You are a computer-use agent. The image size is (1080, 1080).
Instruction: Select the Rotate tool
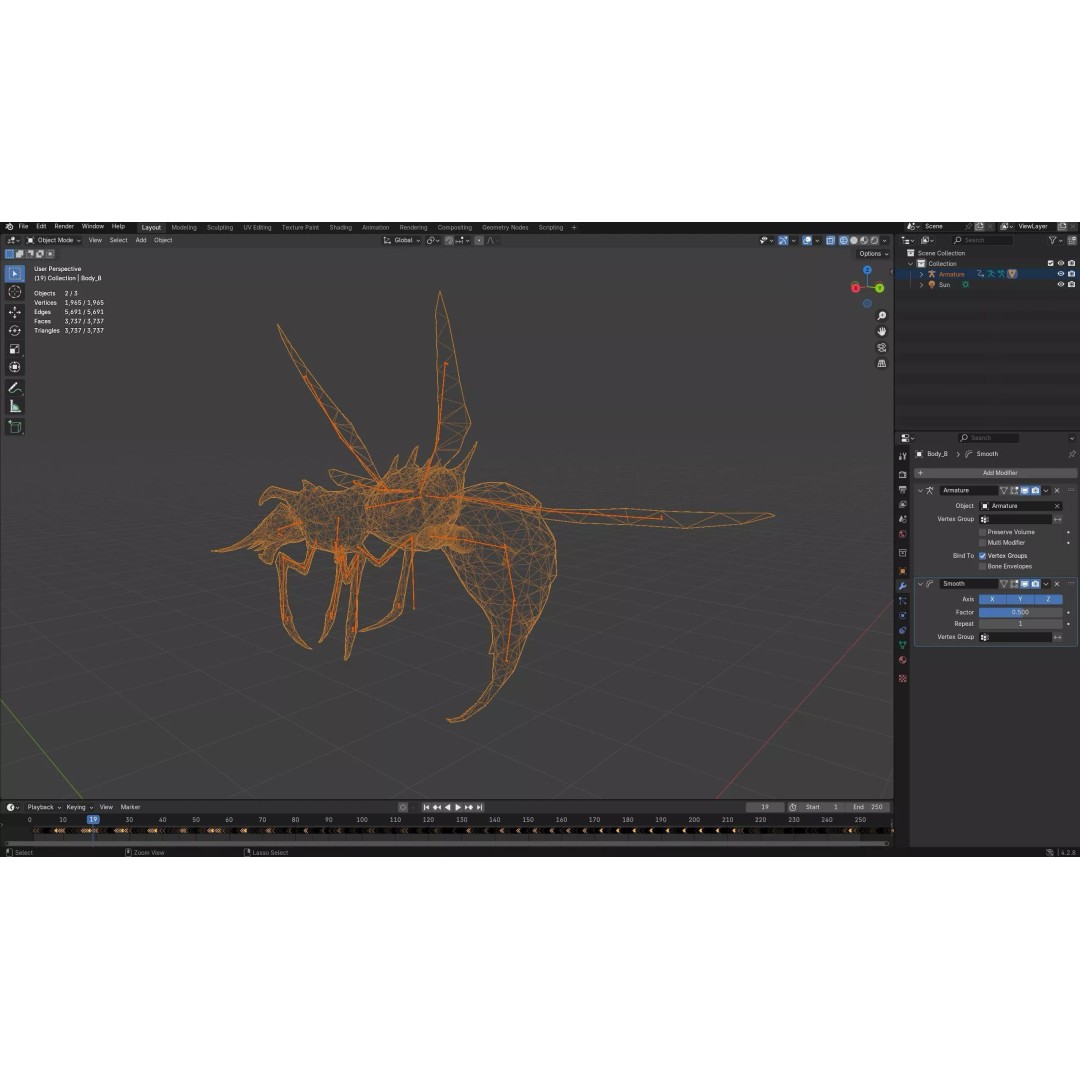(14, 331)
